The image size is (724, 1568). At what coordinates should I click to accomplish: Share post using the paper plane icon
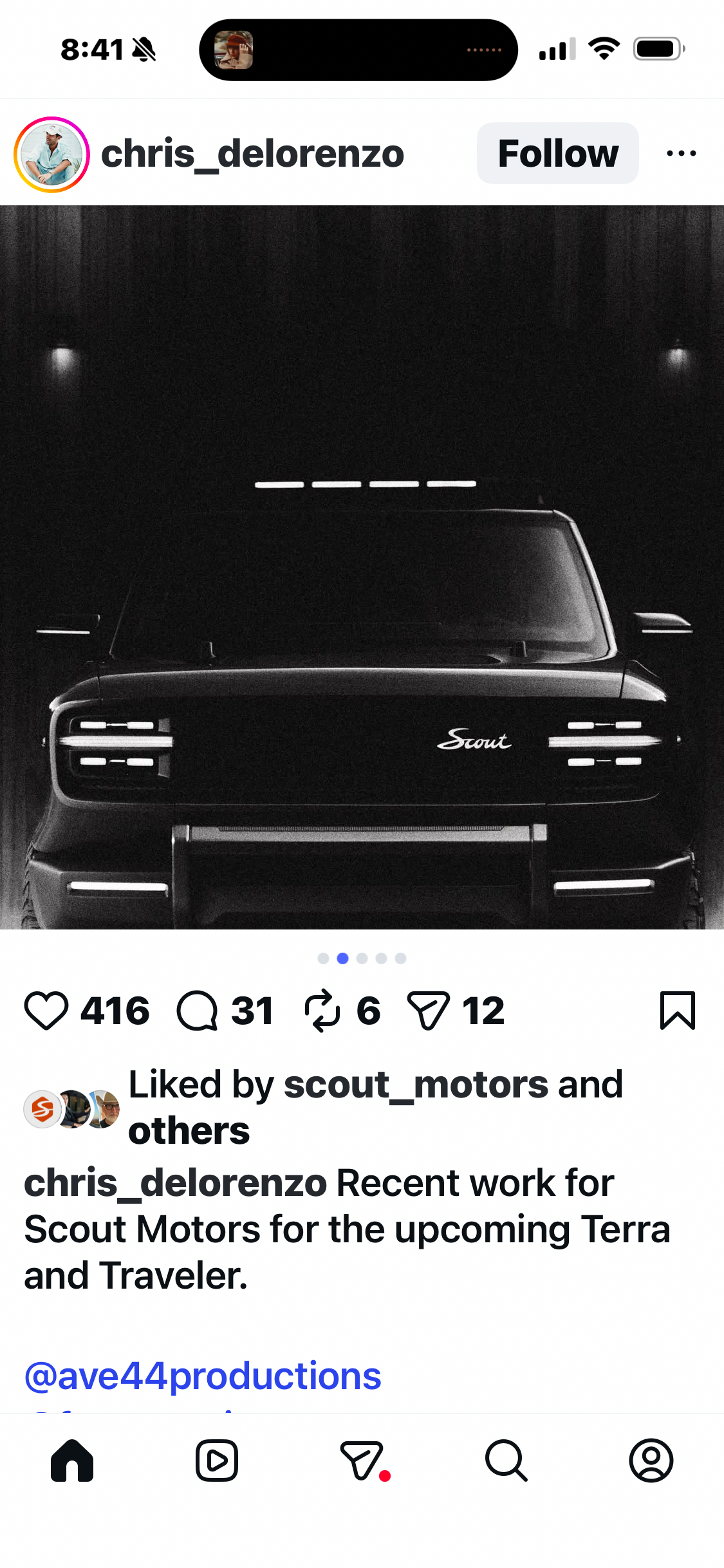[428, 1011]
